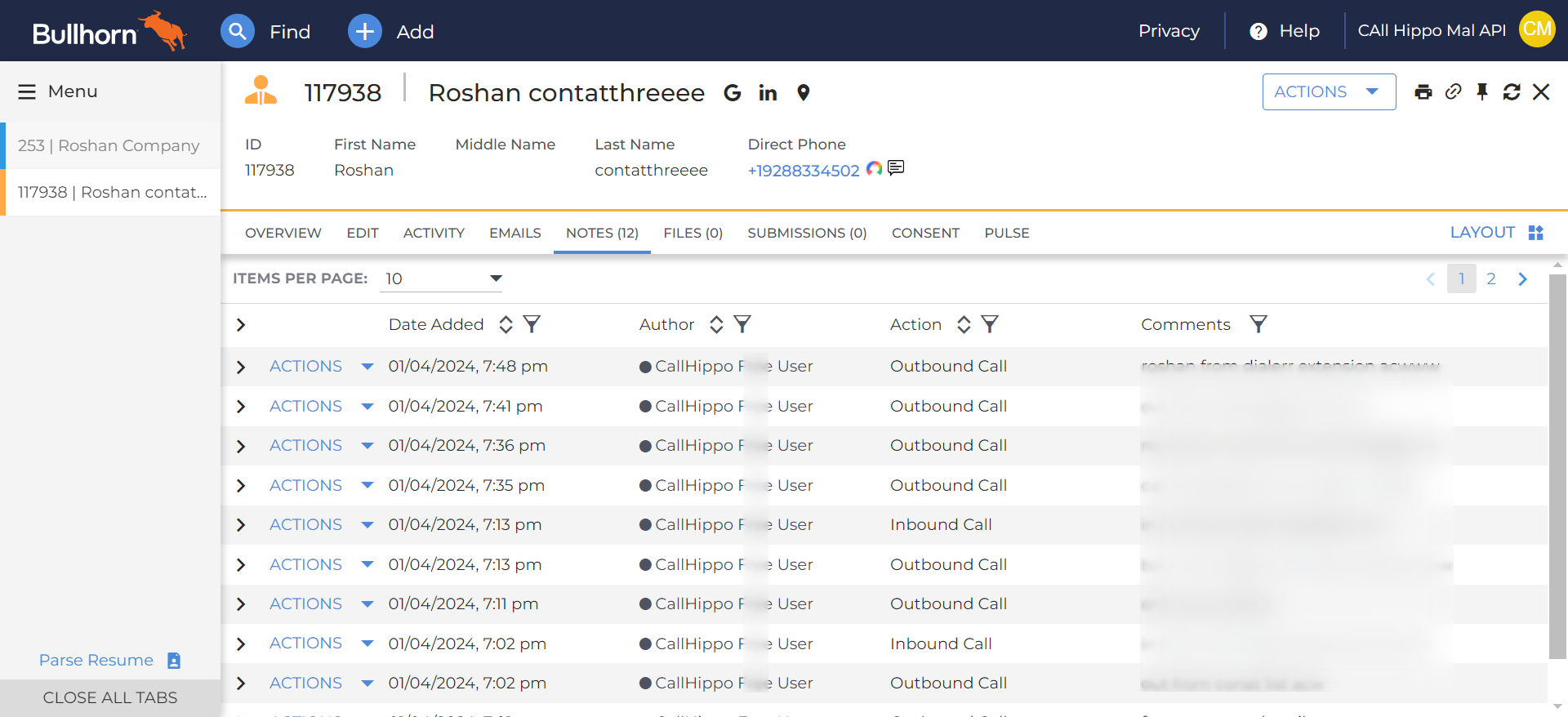The height and width of the screenshot is (717, 1568).
Task: Filter the Author column
Action: 742,324
